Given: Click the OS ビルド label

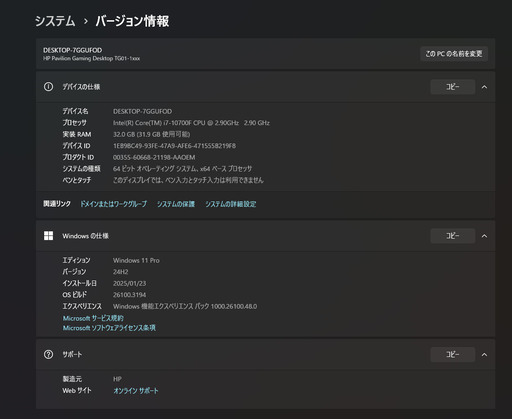Looking at the screenshot, I should point(75,295).
